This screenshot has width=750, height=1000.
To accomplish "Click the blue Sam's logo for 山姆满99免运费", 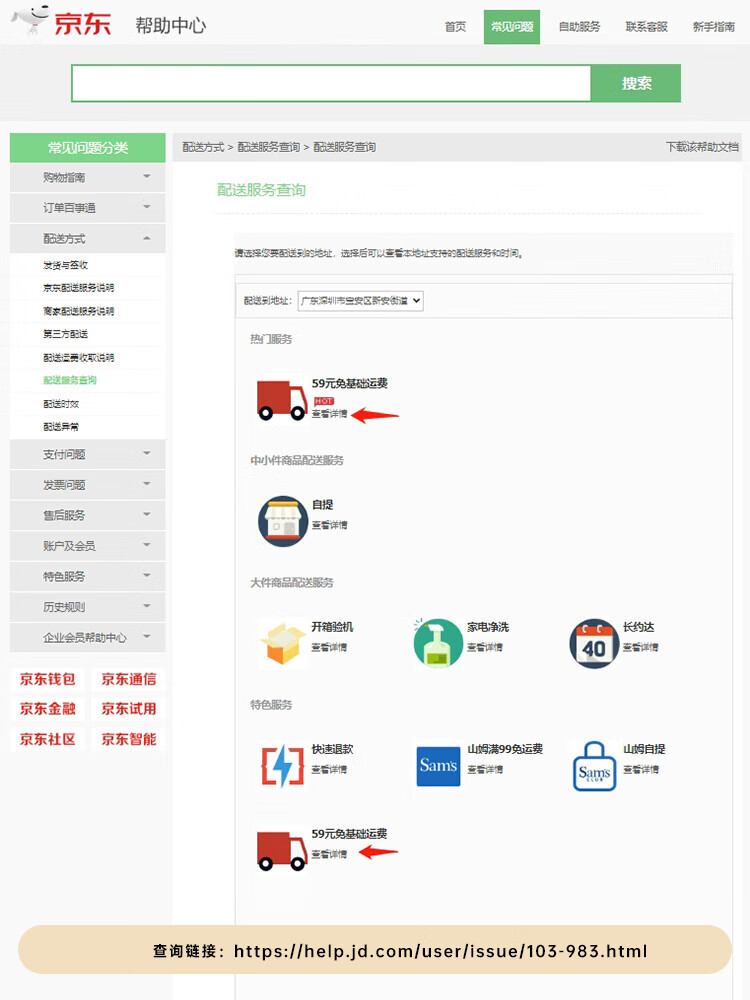I will pyautogui.click(x=438, y=766).
